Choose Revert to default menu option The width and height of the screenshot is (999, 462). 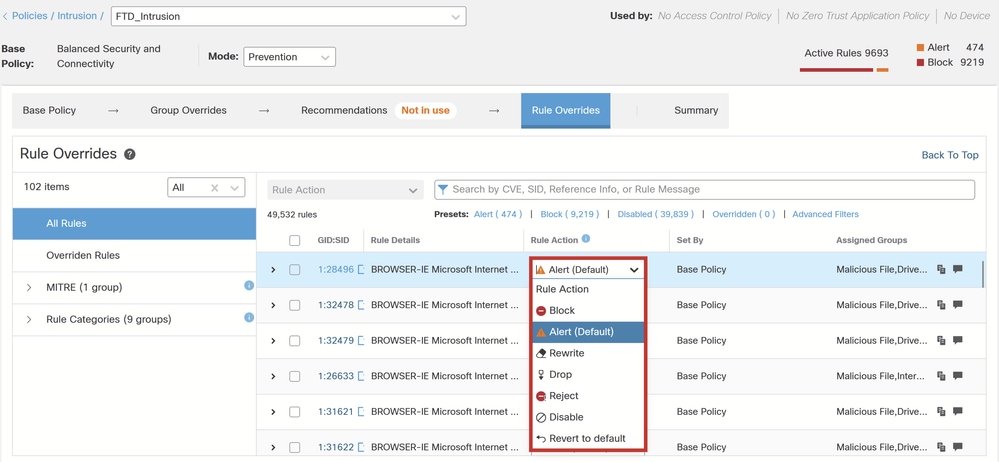588,438
